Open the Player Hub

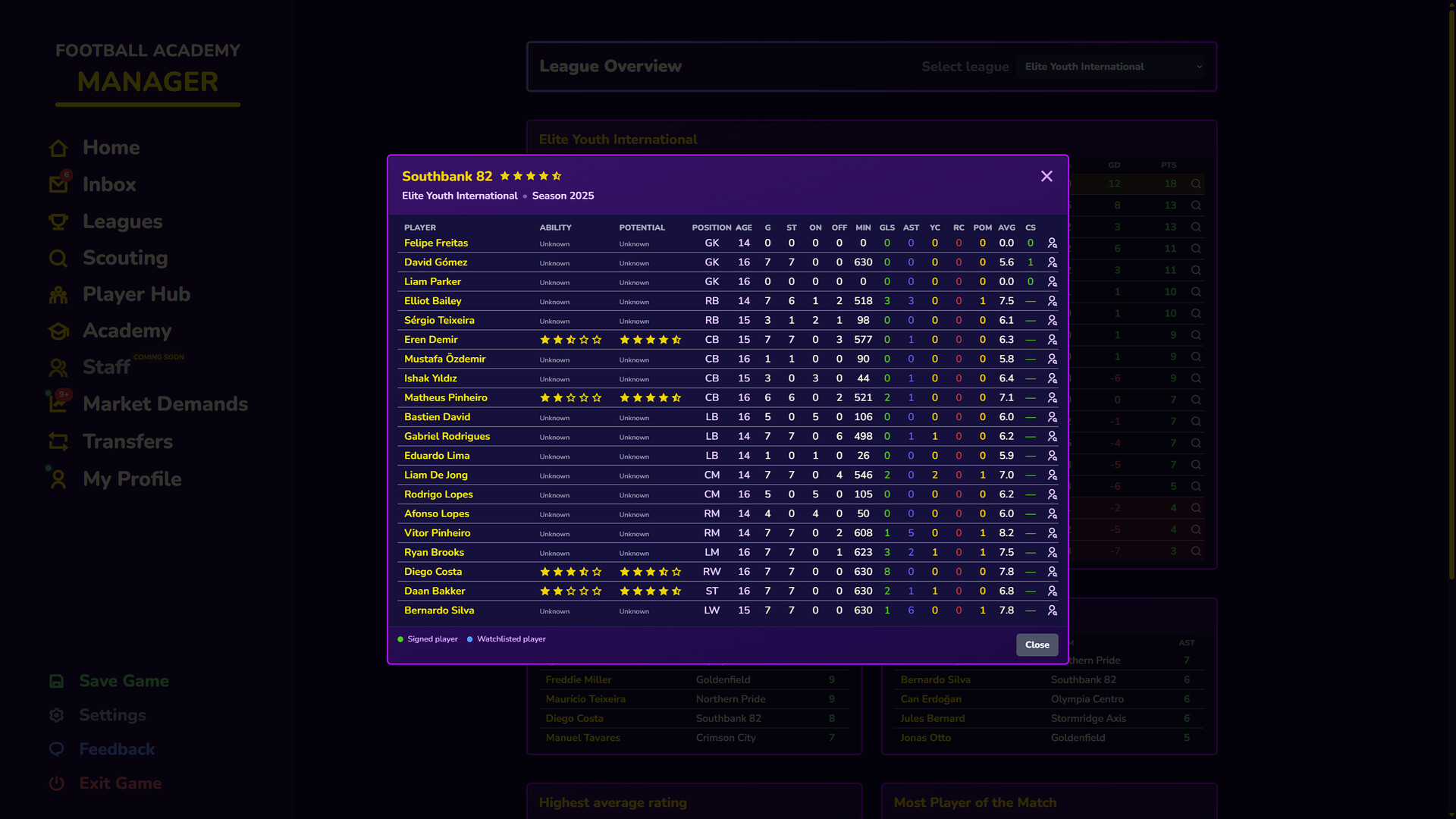click(x=136, y=294)
